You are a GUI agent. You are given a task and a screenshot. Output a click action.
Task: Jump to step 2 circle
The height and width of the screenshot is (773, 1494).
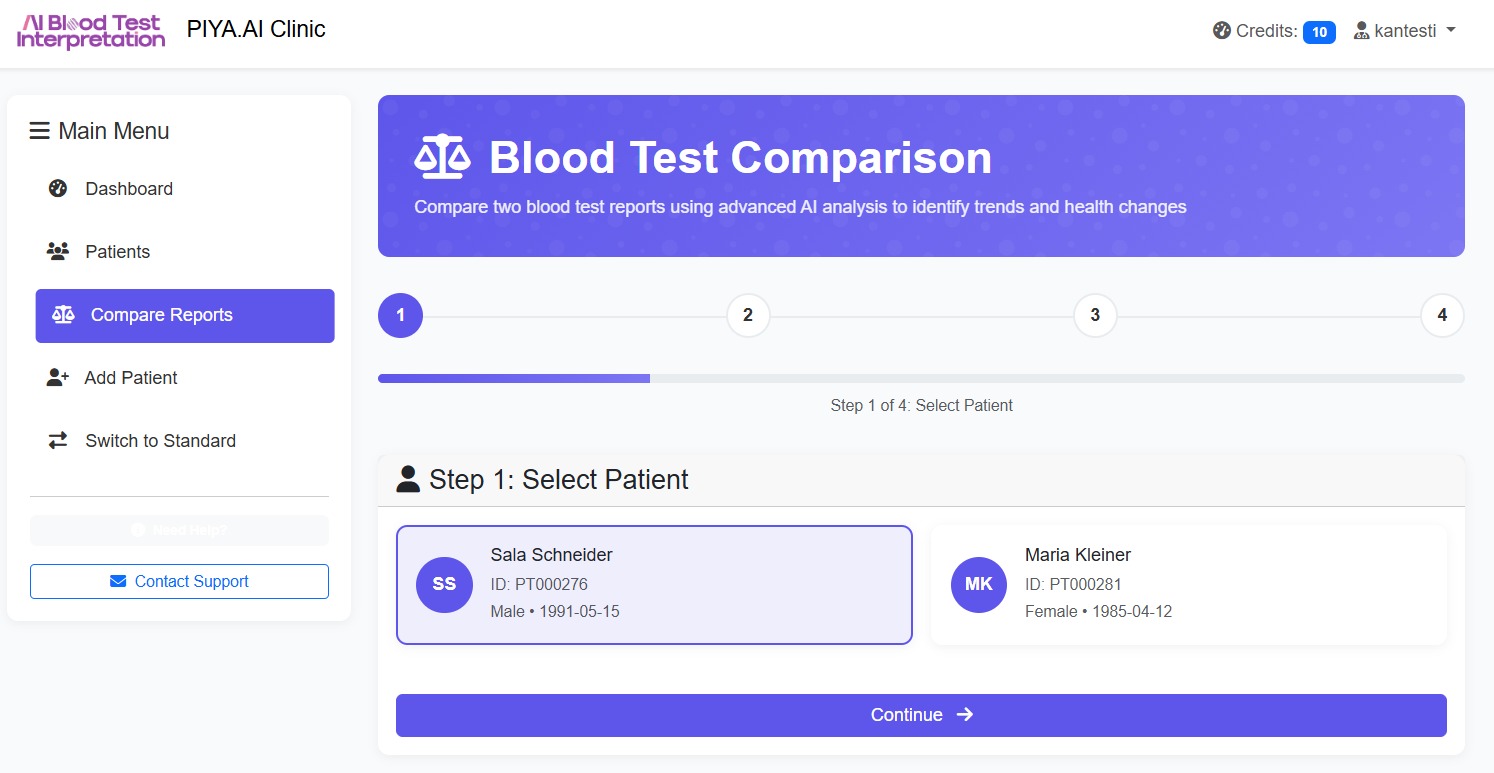pyautogui.click(x=748, y=316)
